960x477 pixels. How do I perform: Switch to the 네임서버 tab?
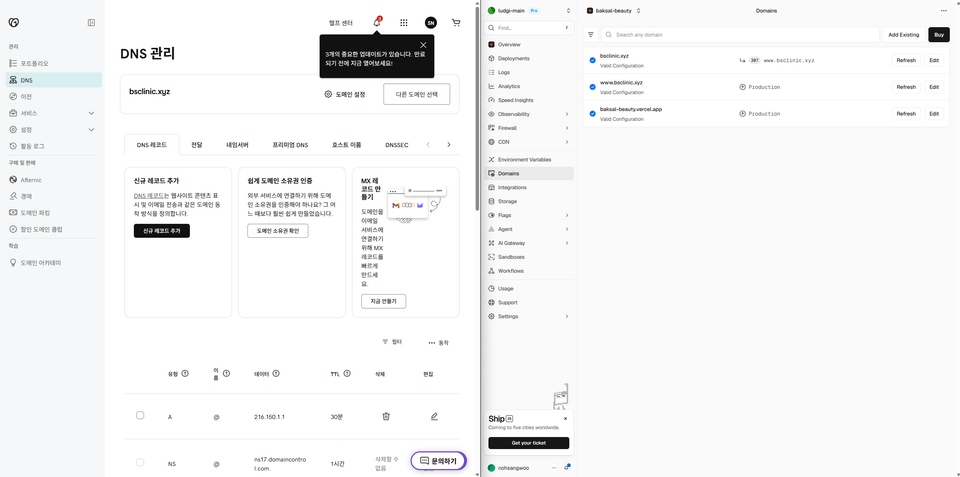(238, 145)
